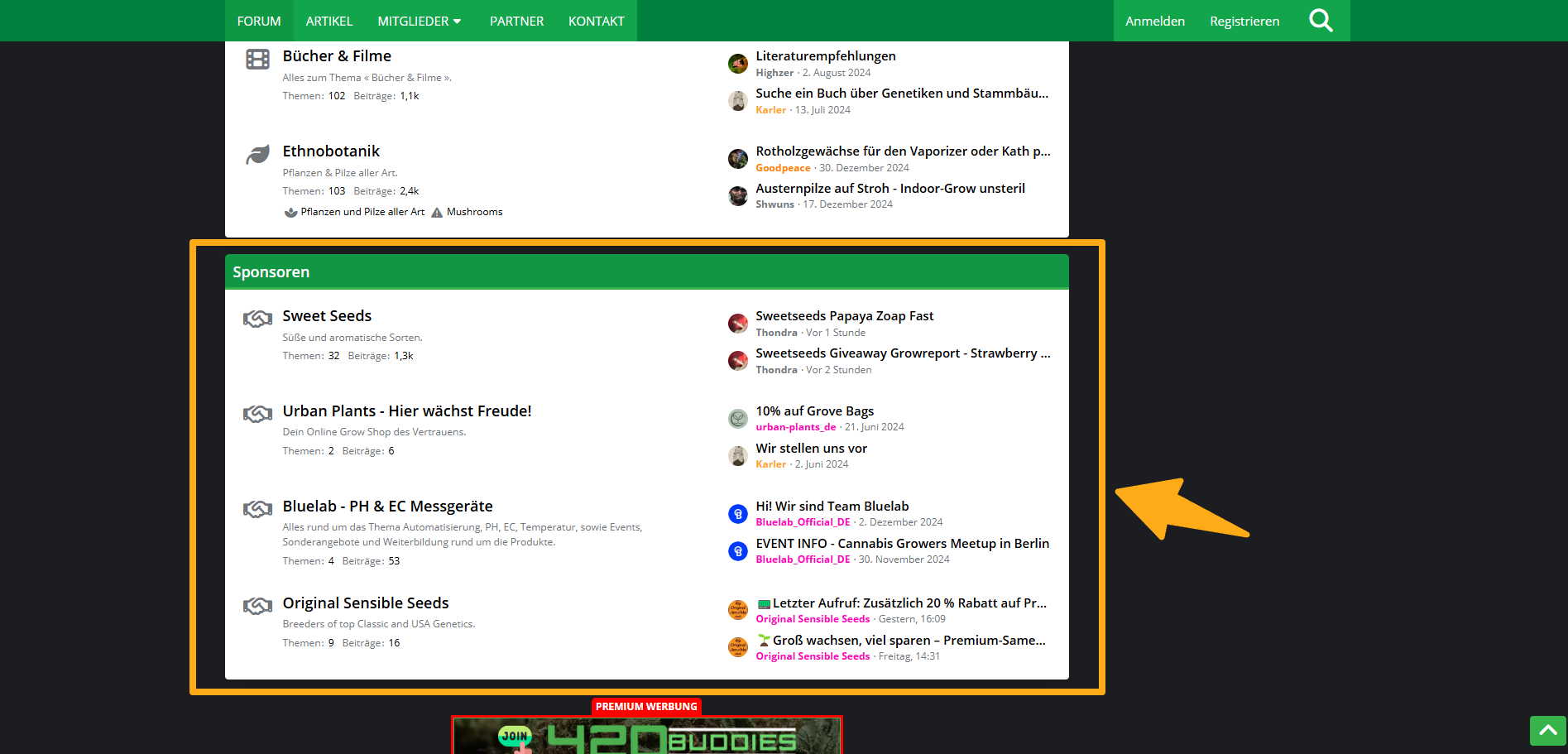Click Bluelab avatar beside Hi! Wir sind Team Bluelab
The height and width of the screenshot is (754, 1568).
coord(738,514)
